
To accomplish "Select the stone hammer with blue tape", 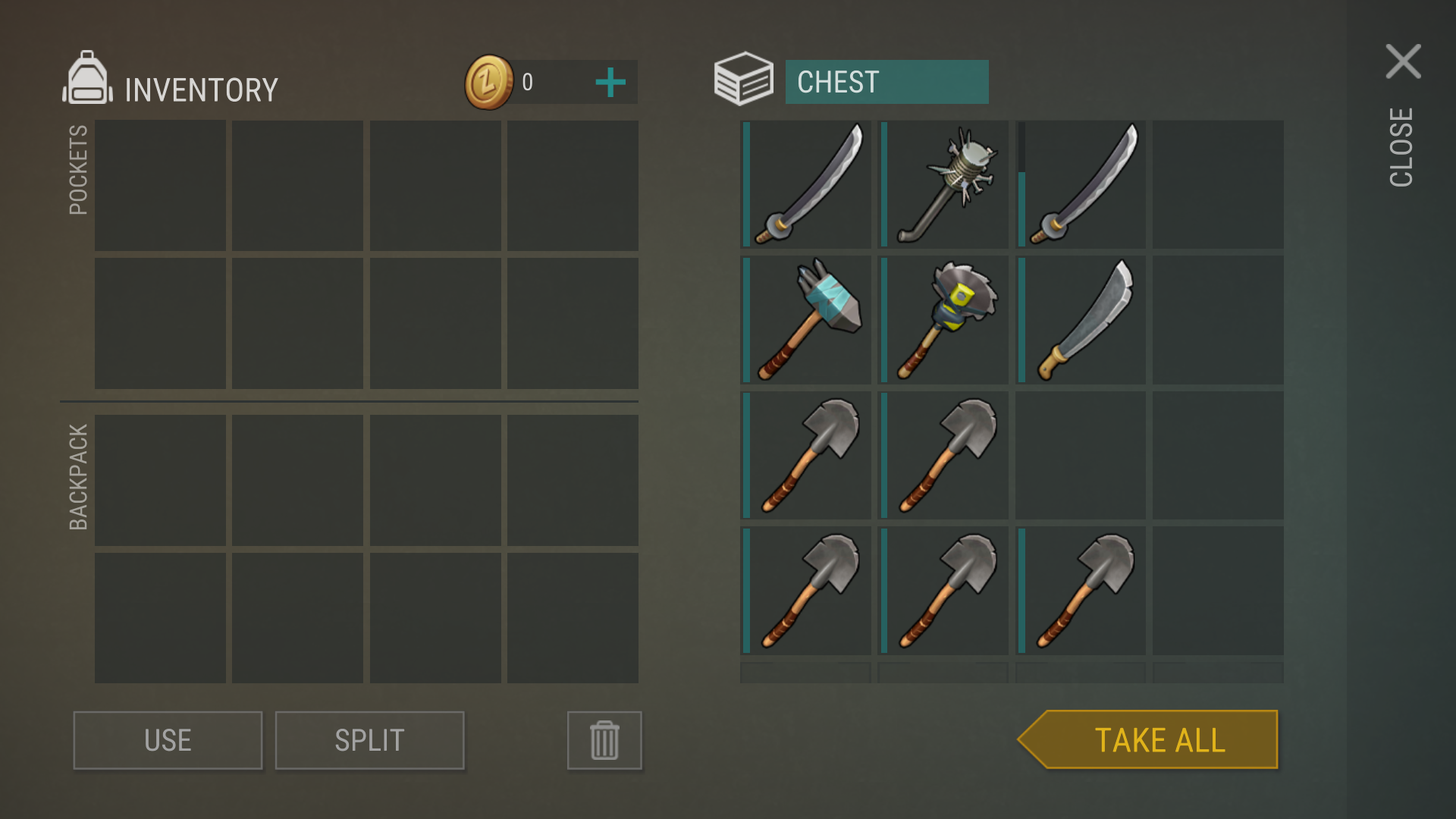I will click(x=805, y=319).
